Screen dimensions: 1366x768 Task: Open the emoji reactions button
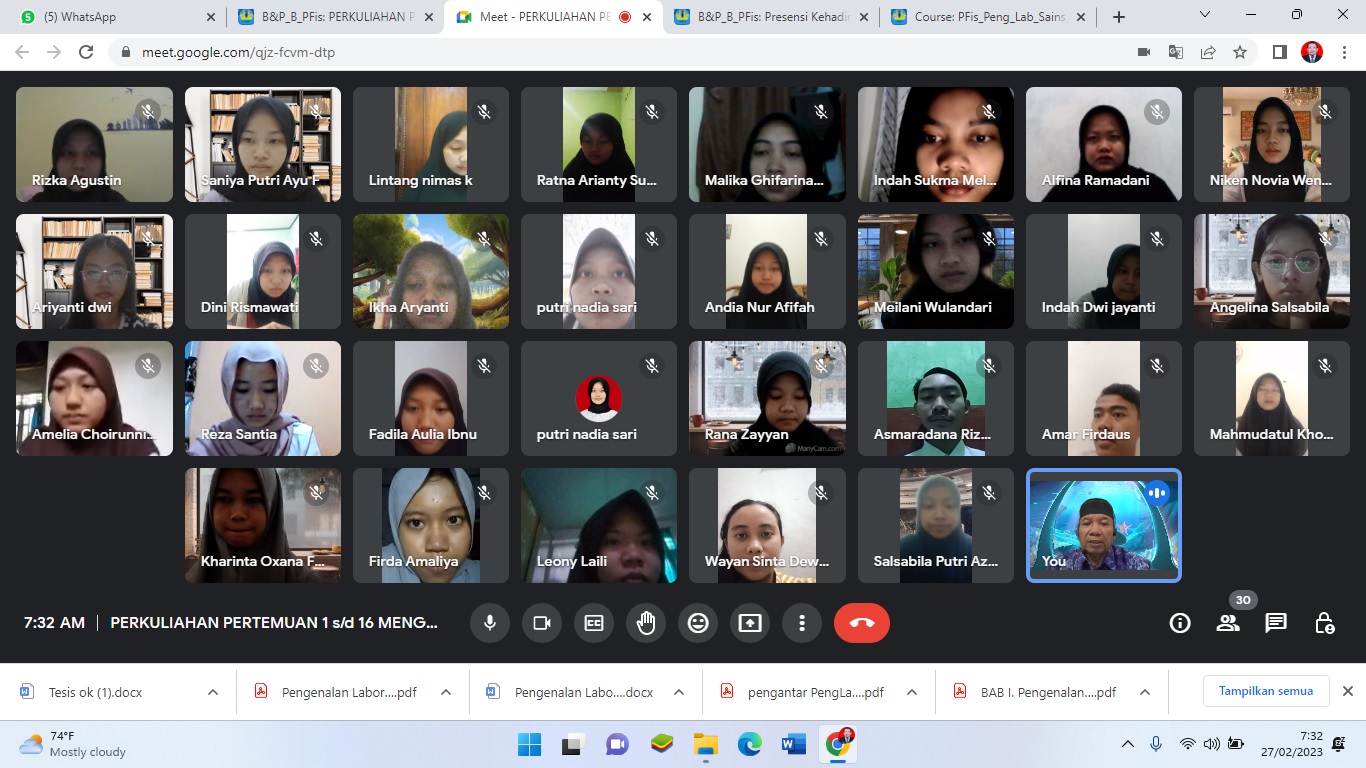[x=698, y=623]
